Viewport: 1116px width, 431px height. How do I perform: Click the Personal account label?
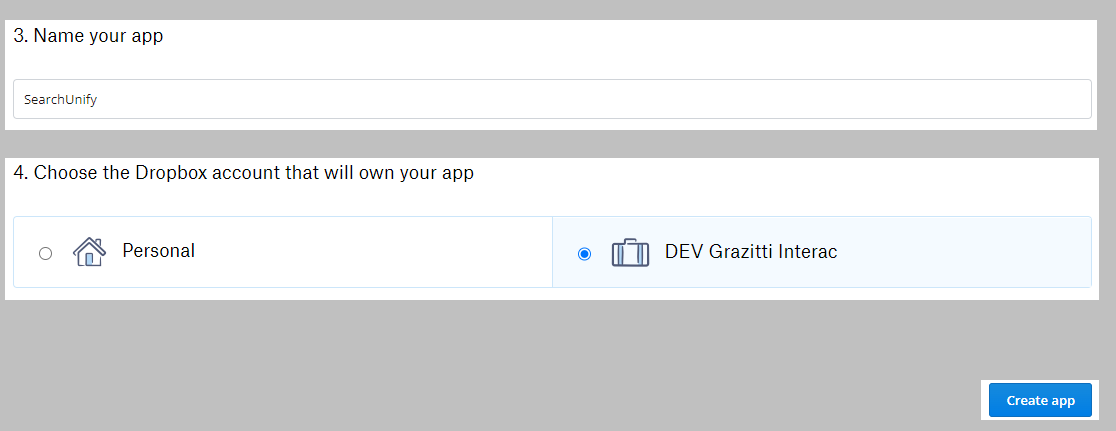tap(158, 251)
